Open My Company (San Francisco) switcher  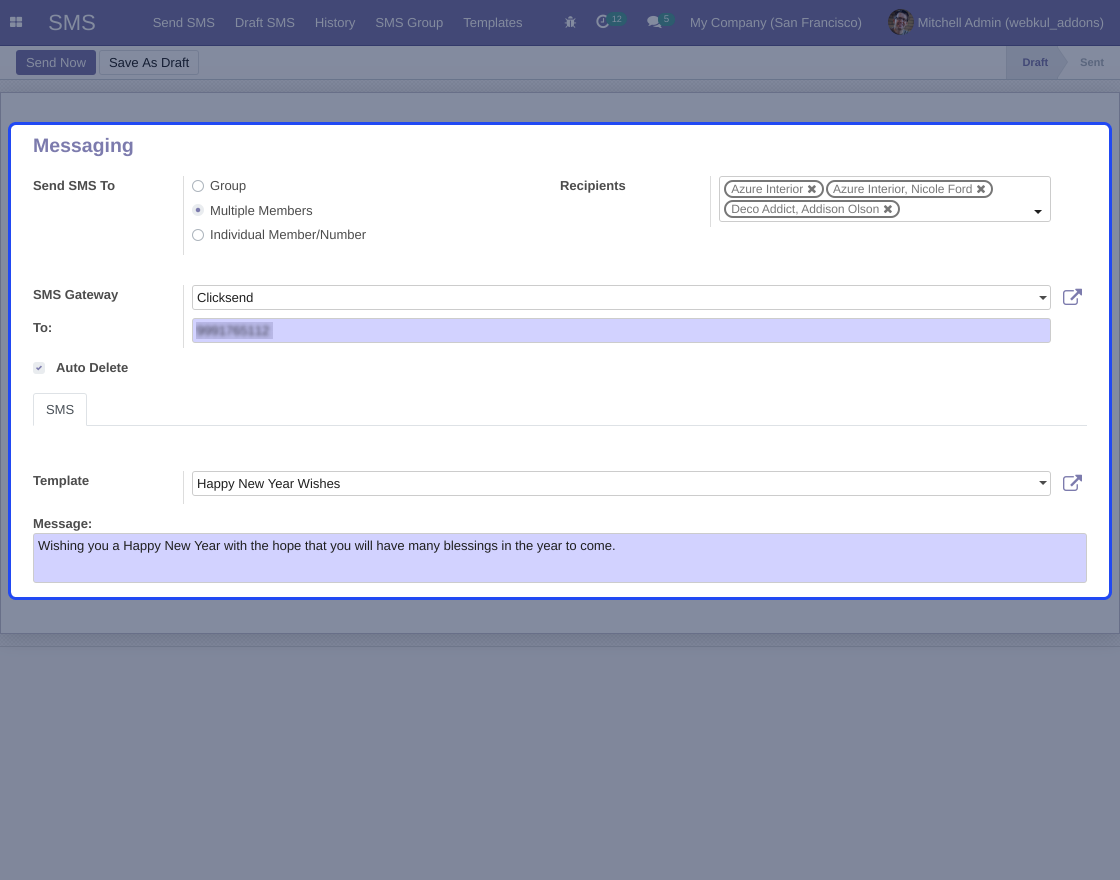click(776, 23)
